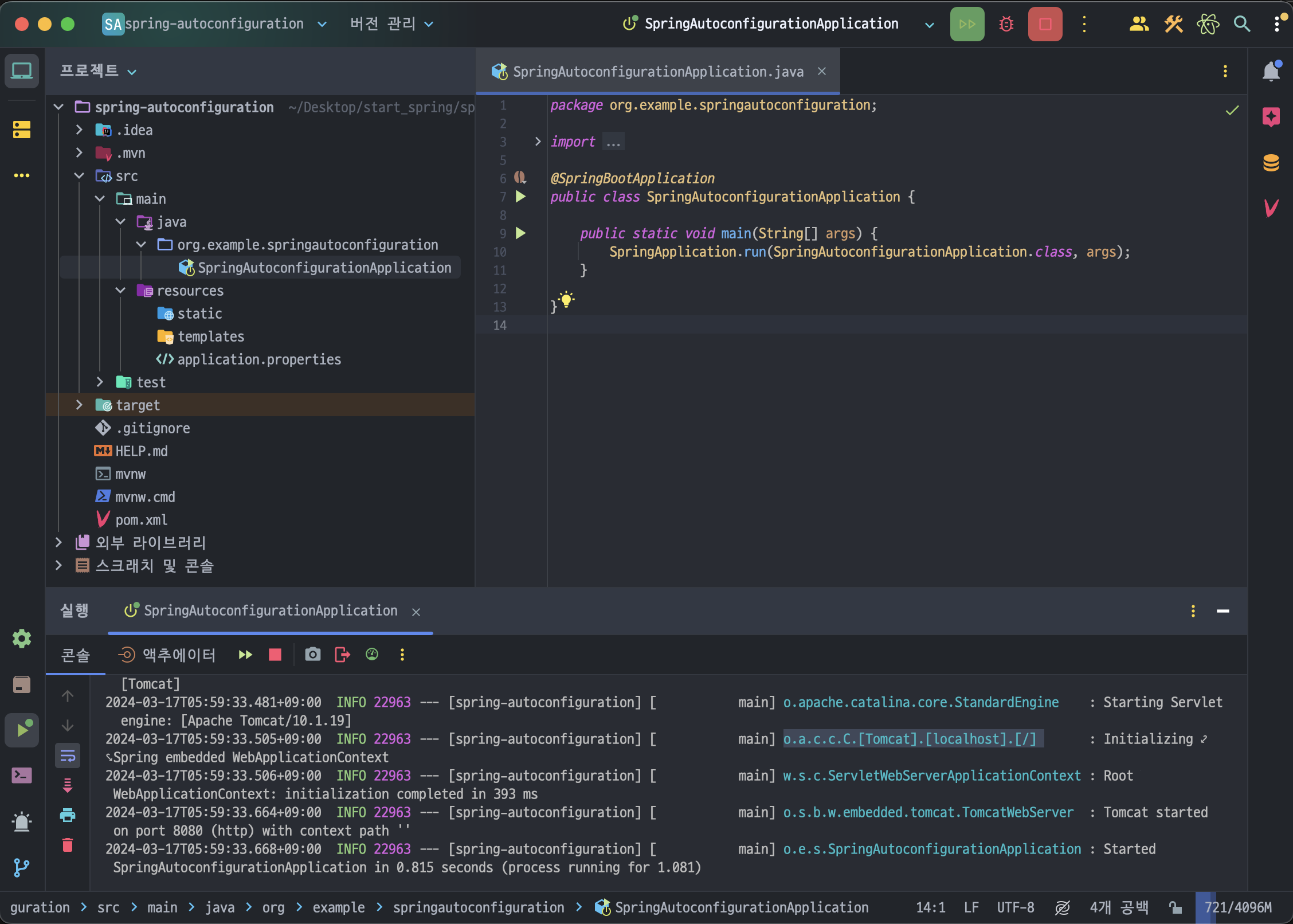
Task: Expand the 외부 라이브러리 node
Action: click(x=58, y=542)
